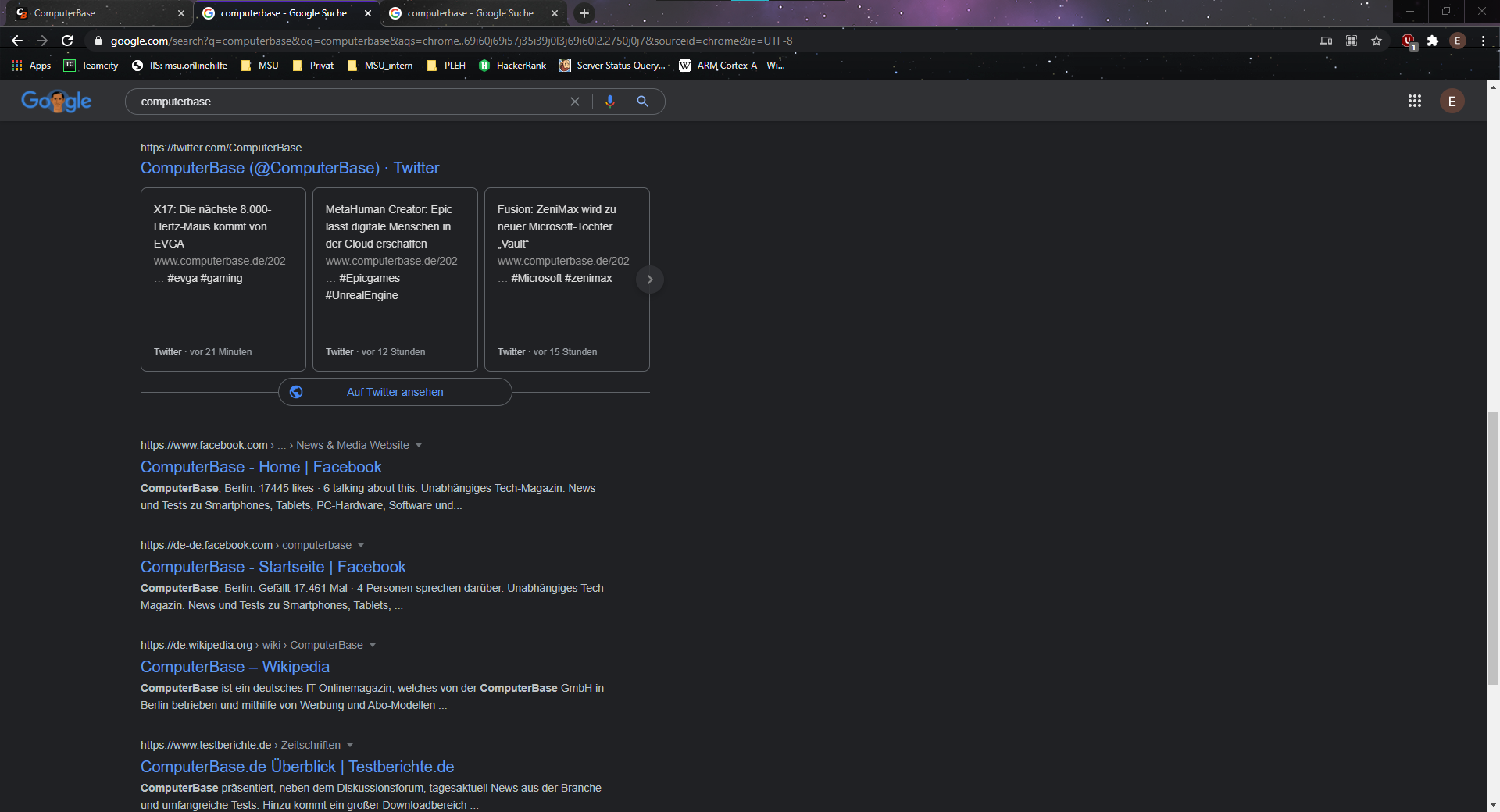Open the MSU_intern bookmark folder
1500x812 pixels.
coord(380,66)
